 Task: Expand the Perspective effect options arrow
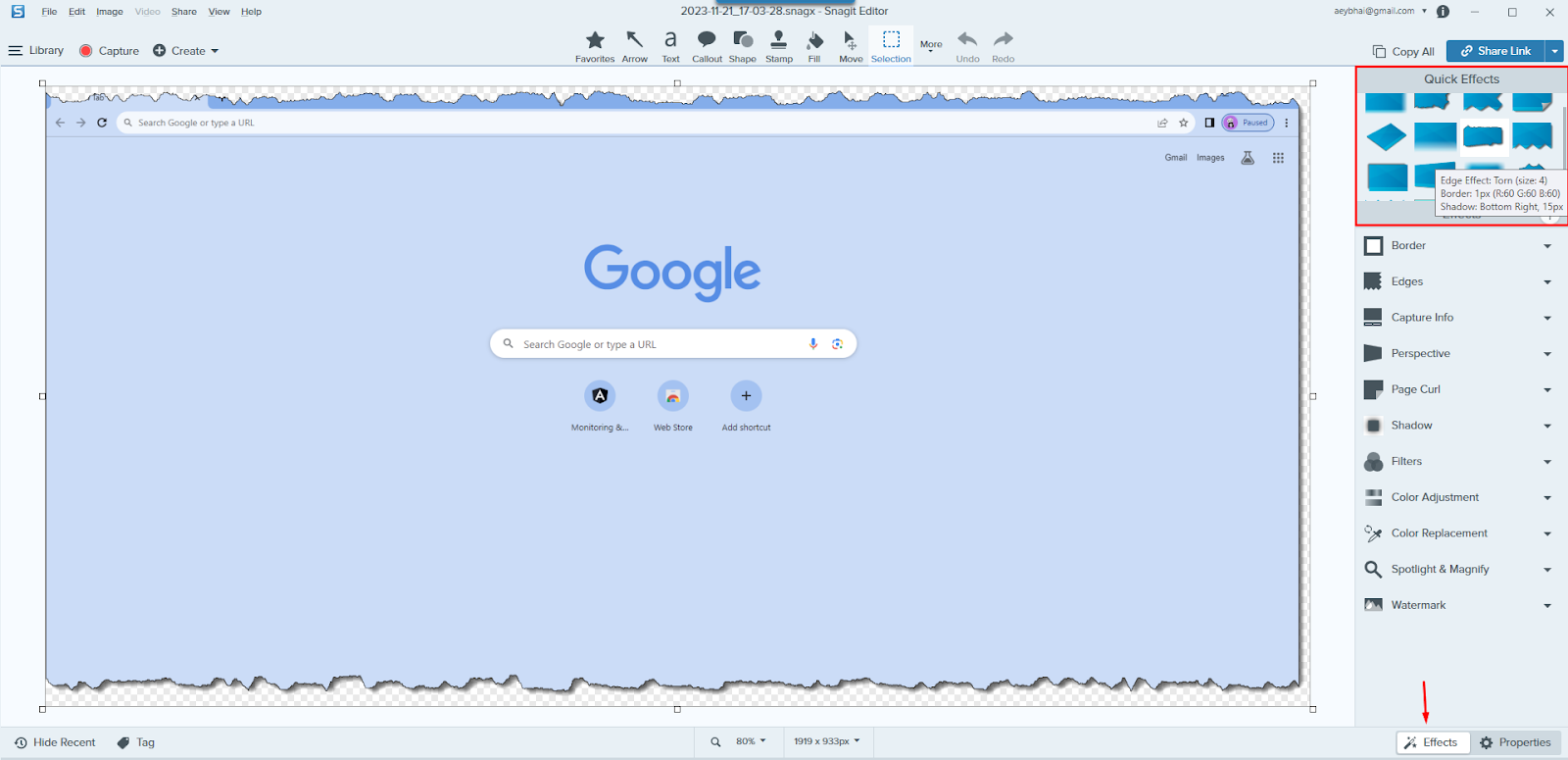[1547, 354]
